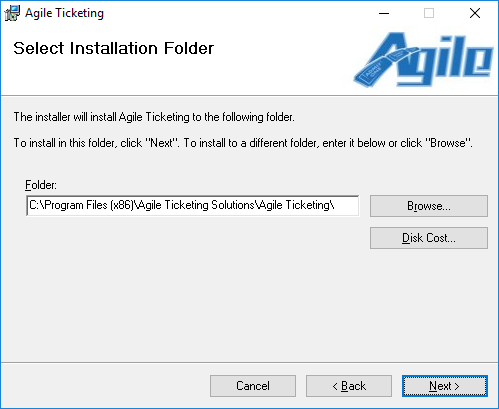Open the Browse... folder picker
The image size is (499, 409).
tap(429, 206)
